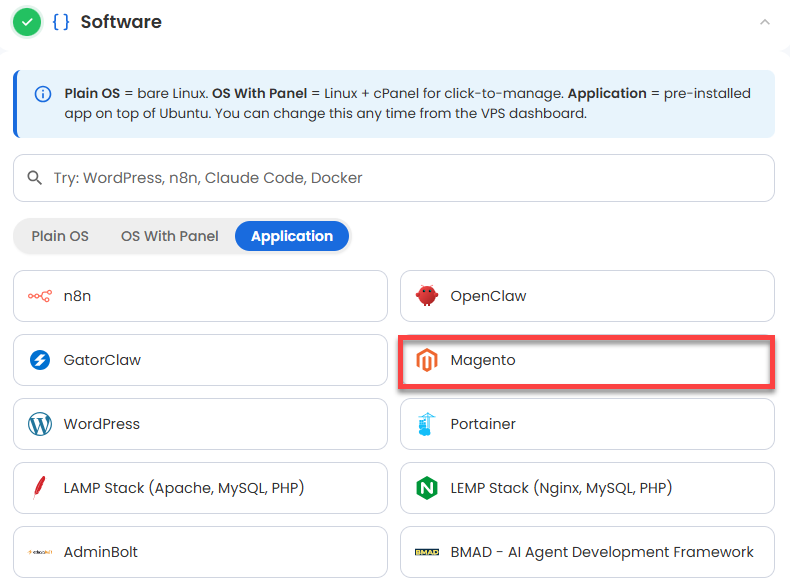Click the curly braces Software icon

click(61, 22)
